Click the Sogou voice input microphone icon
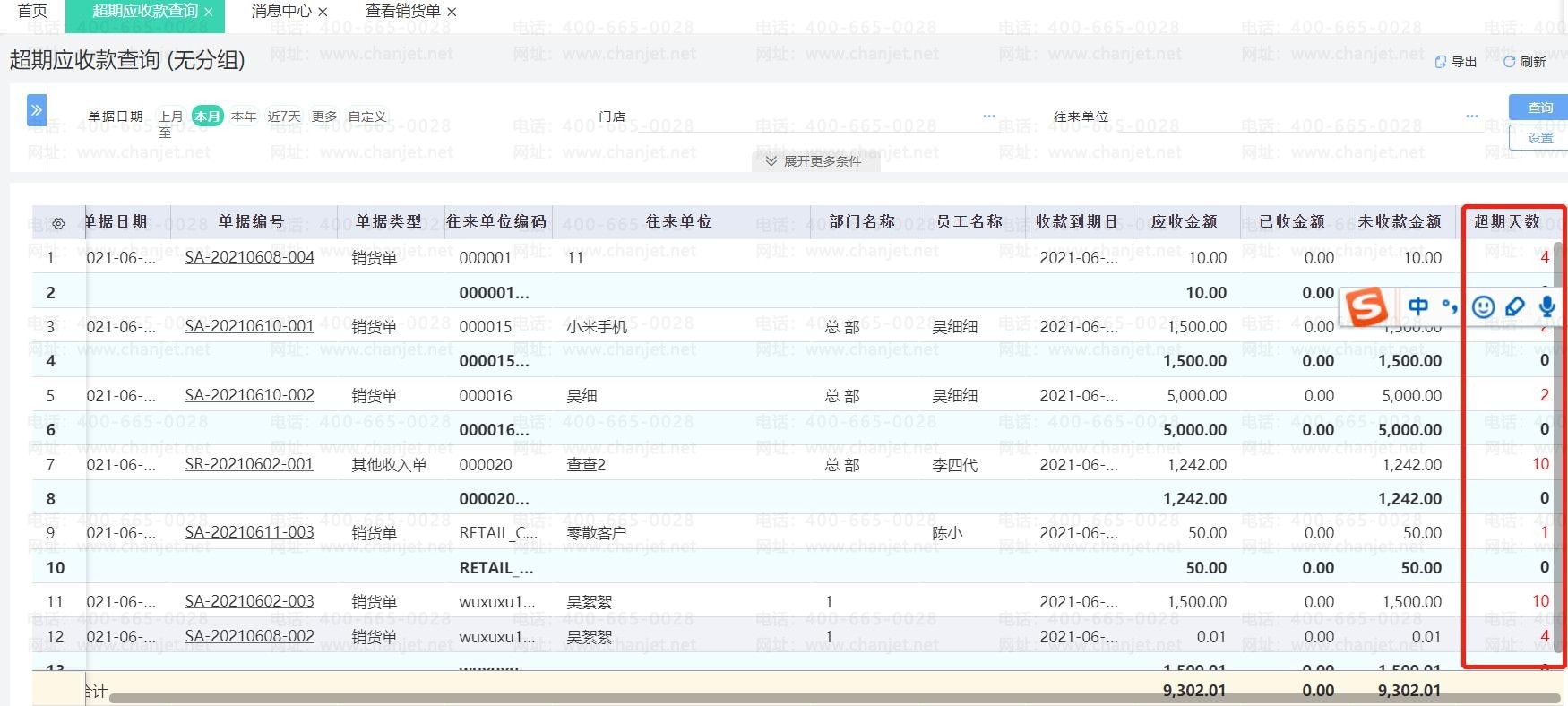The image size is (1568, 706). pos(1546,306)
